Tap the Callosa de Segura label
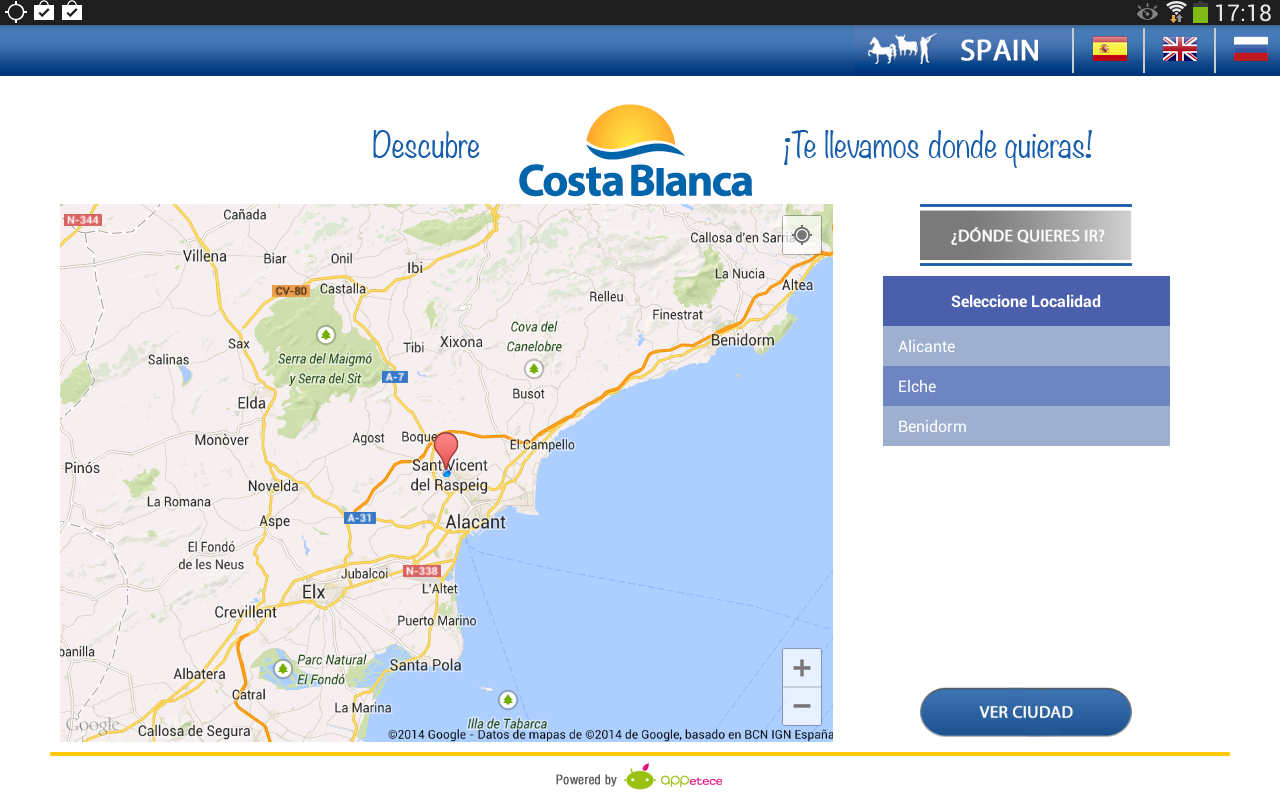 194,732
